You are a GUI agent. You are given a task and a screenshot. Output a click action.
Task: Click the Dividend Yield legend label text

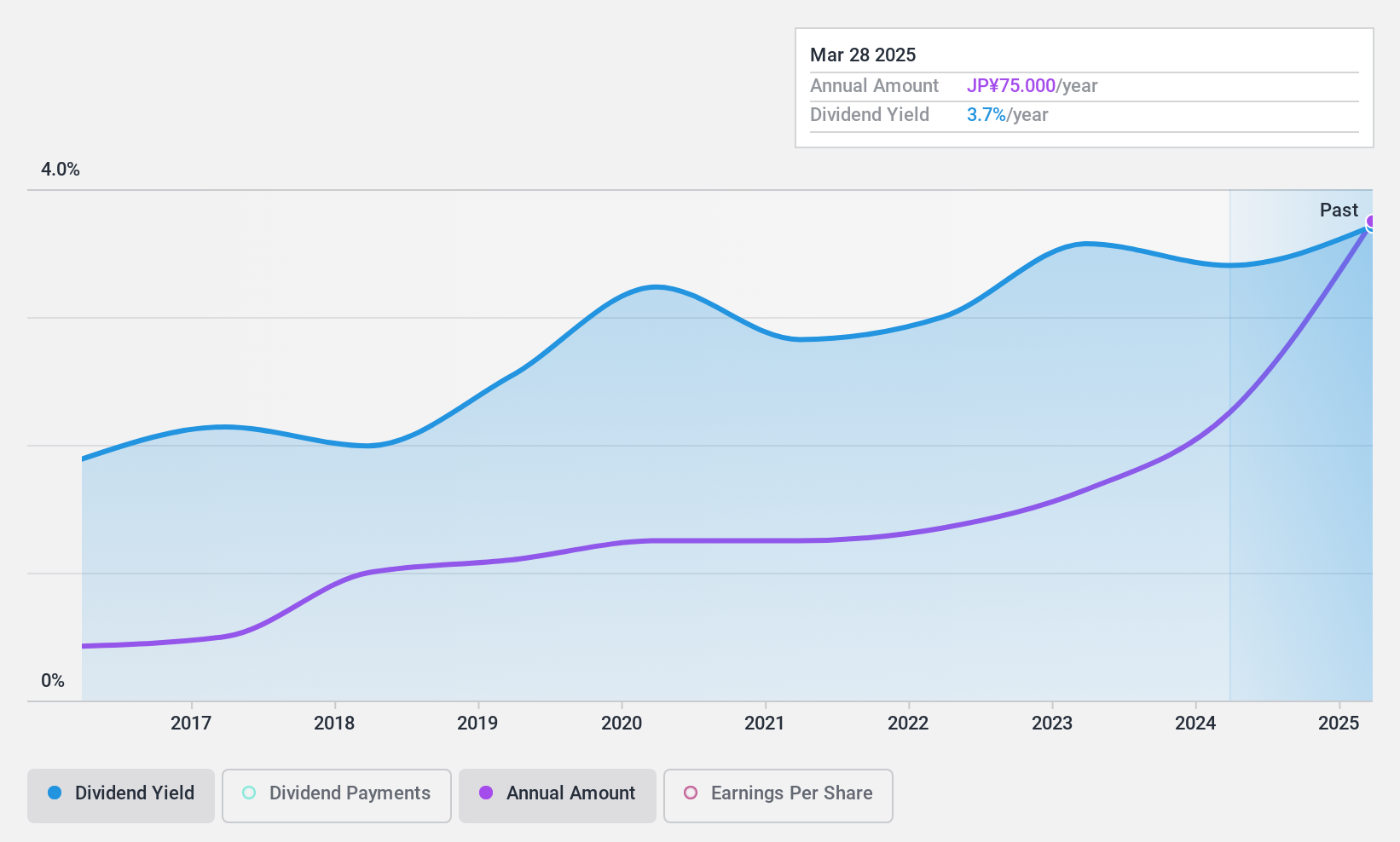[134, 793]
